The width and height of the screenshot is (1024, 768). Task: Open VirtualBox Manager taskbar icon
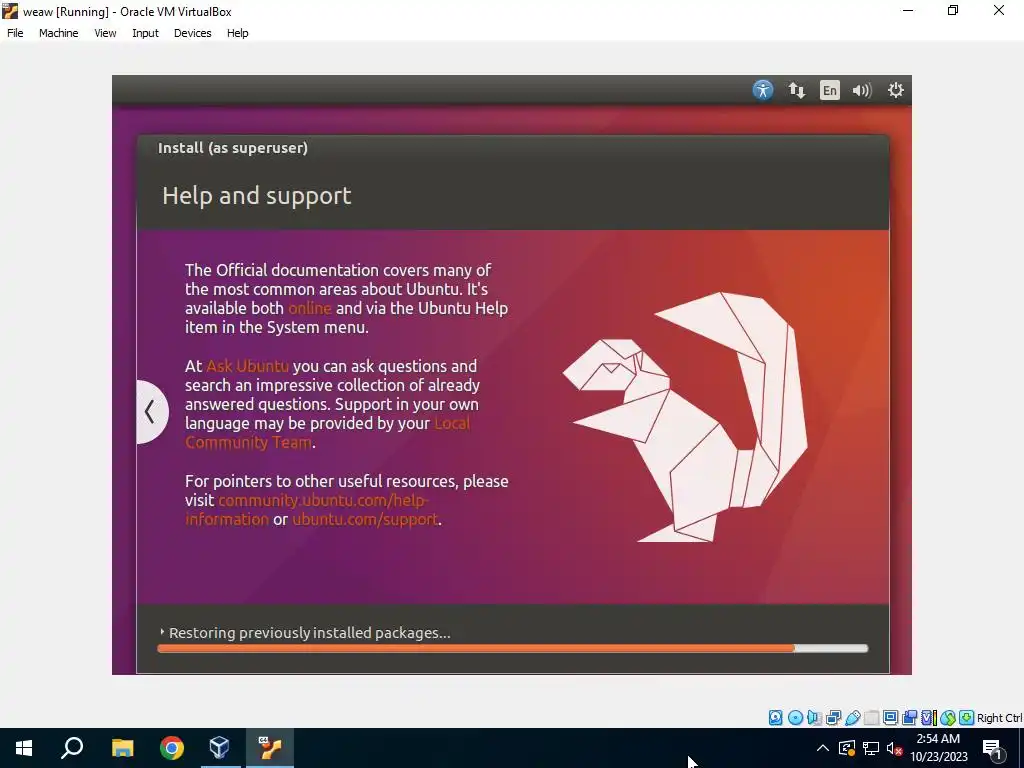220,748
